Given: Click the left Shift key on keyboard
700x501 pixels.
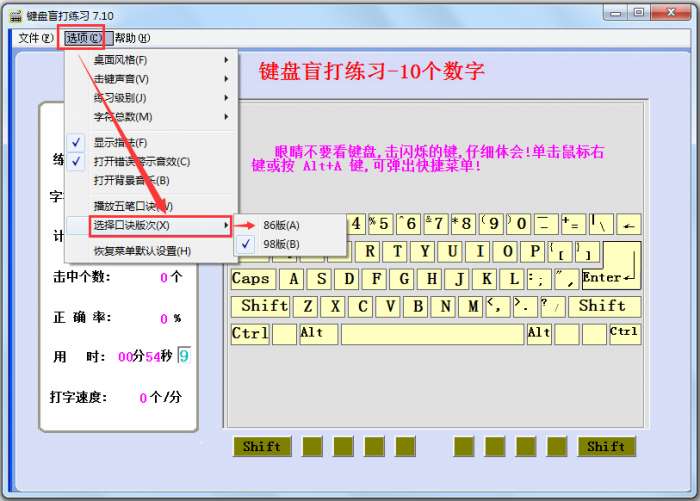Looking at the screenshot, I should point(260,307).
